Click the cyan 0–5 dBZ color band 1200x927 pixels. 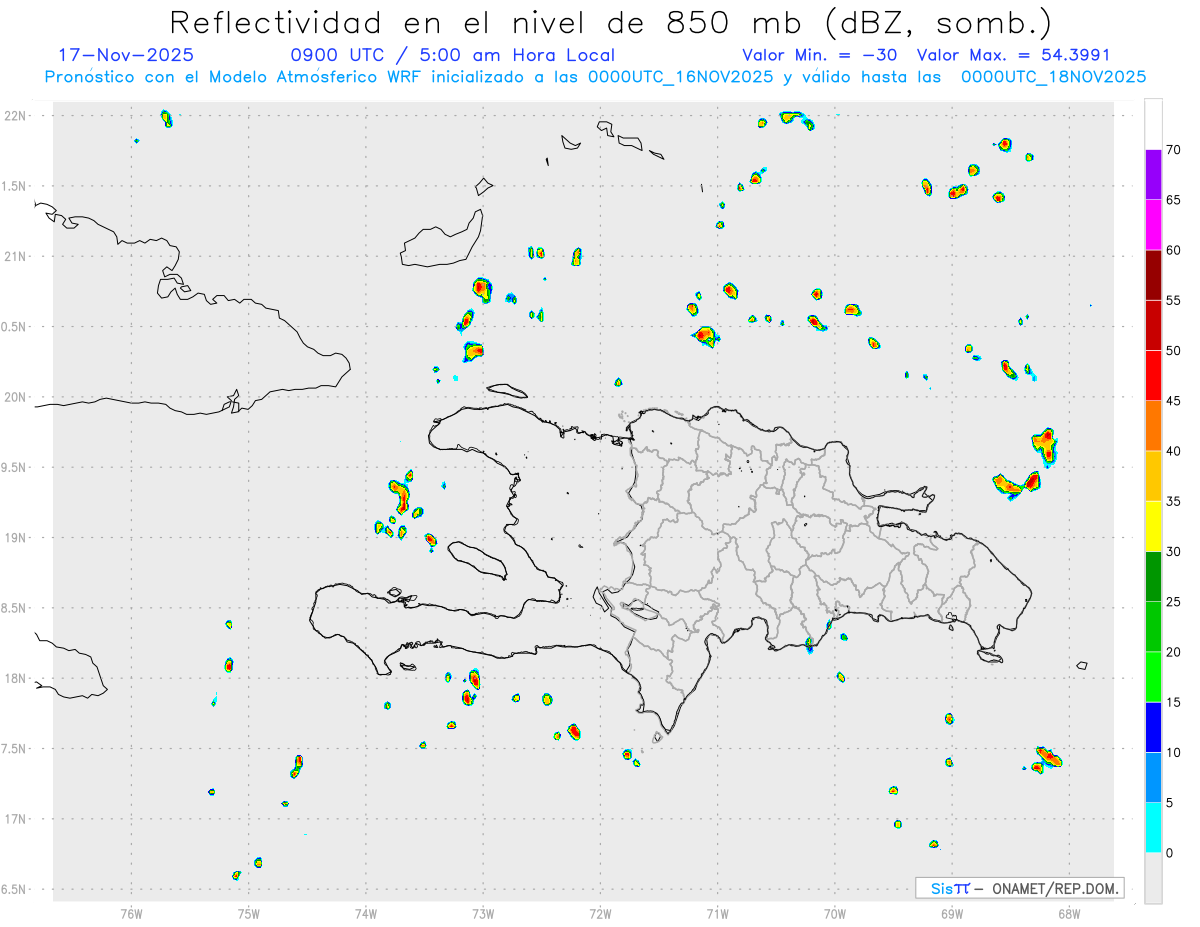(x=1153, y=828)
